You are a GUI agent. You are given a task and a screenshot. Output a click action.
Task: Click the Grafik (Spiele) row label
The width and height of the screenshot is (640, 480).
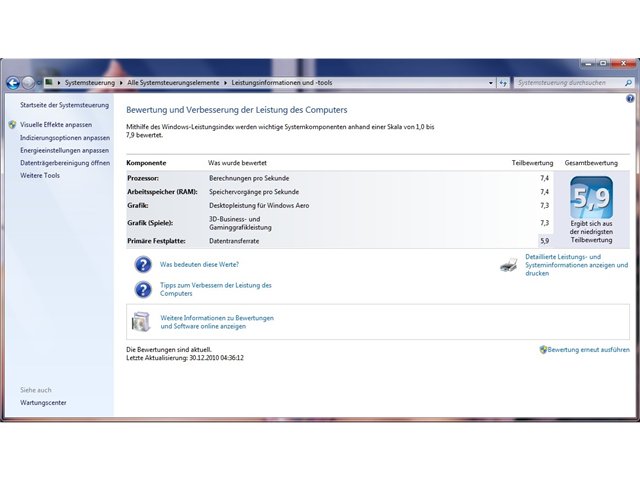[150, 223]
